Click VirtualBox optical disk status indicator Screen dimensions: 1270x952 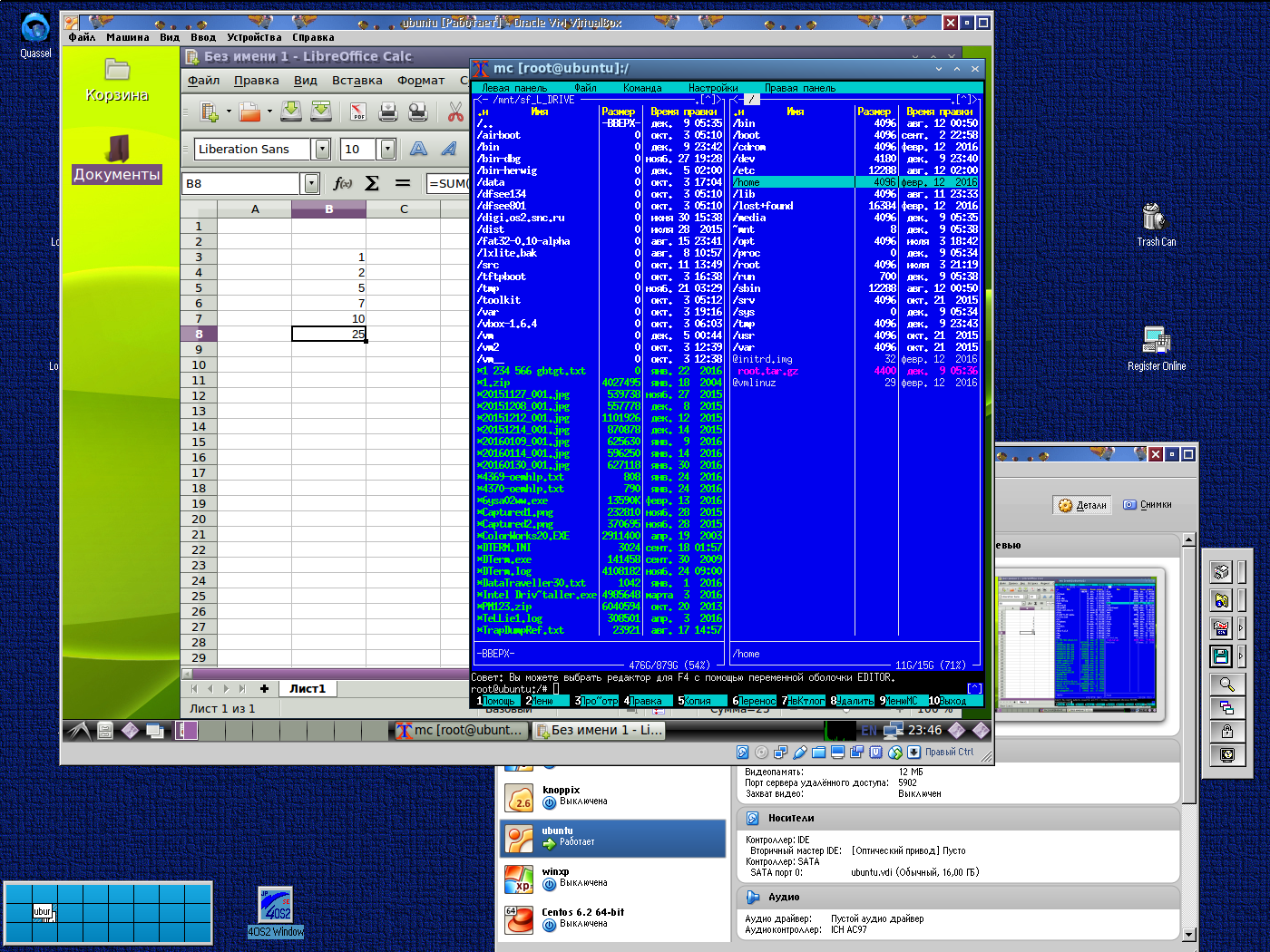click(762, 753)
